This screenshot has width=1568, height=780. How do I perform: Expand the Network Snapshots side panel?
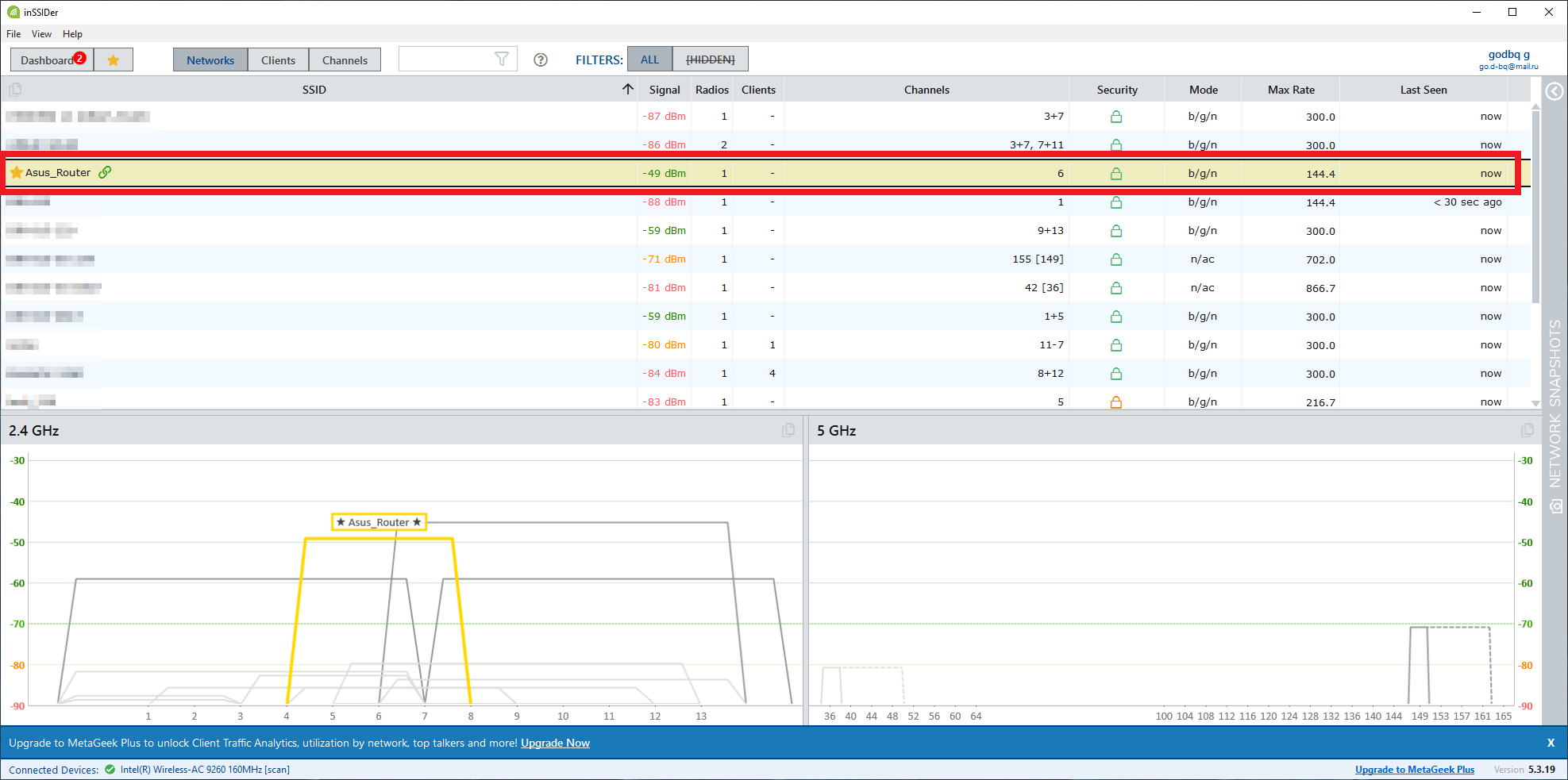pyautogui.click(x=1555, y=91)
